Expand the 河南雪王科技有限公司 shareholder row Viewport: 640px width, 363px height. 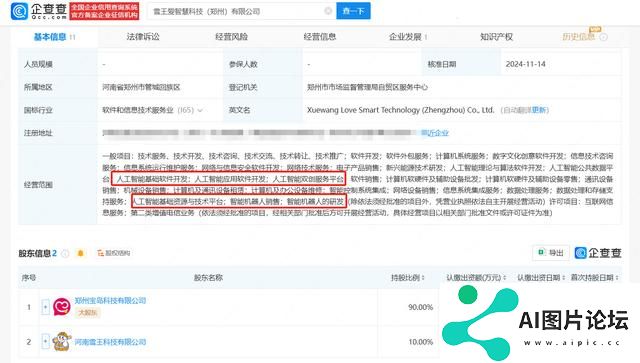(45, 341)
